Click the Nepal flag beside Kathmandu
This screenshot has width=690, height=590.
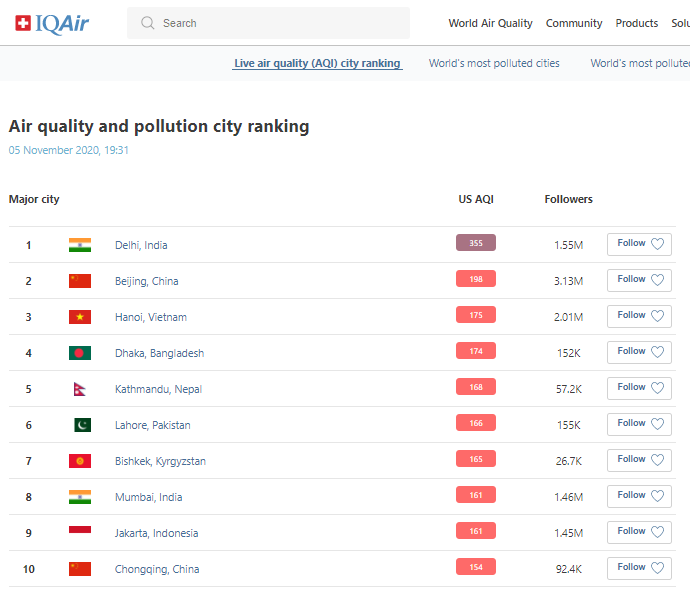[x=80, y=389]
